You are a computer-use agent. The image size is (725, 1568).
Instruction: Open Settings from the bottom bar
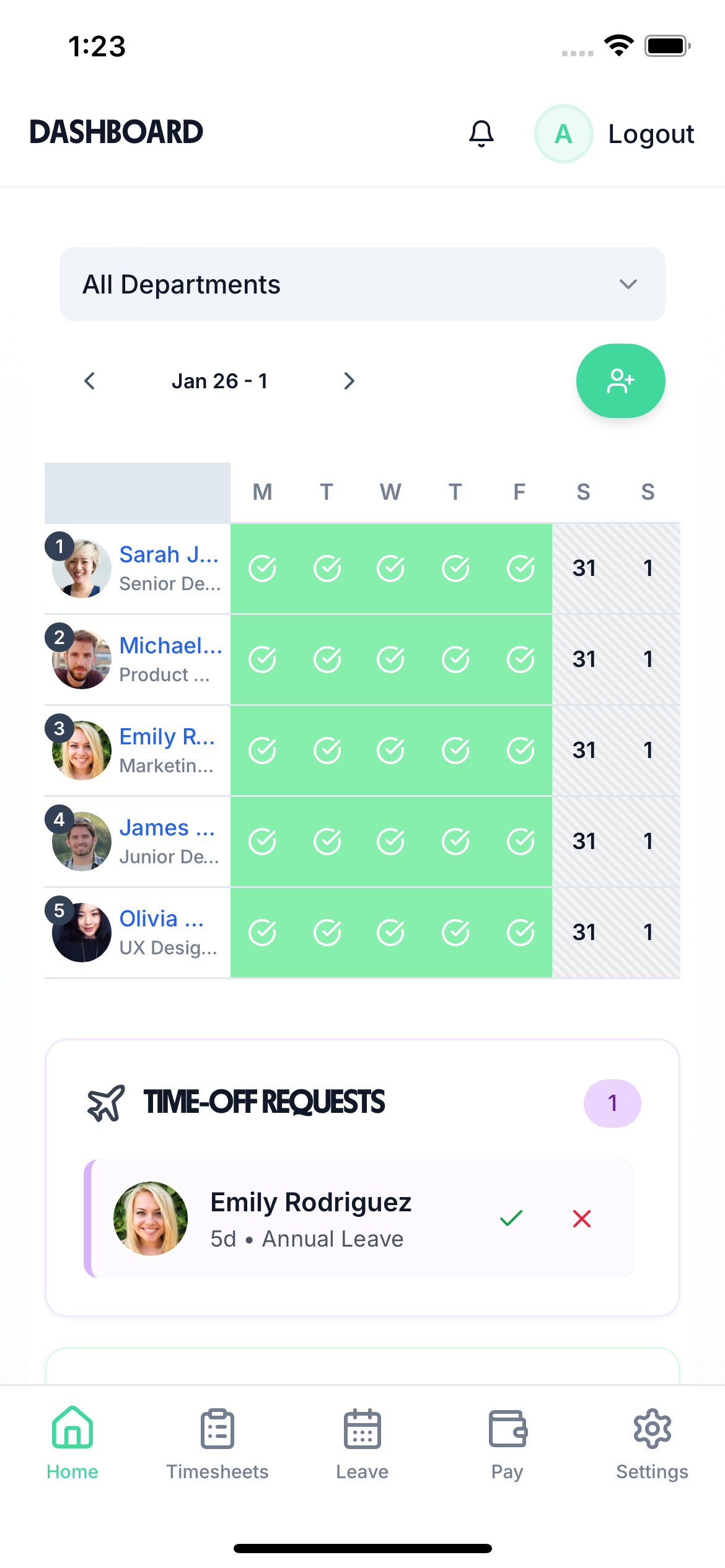click(652, 1444)
